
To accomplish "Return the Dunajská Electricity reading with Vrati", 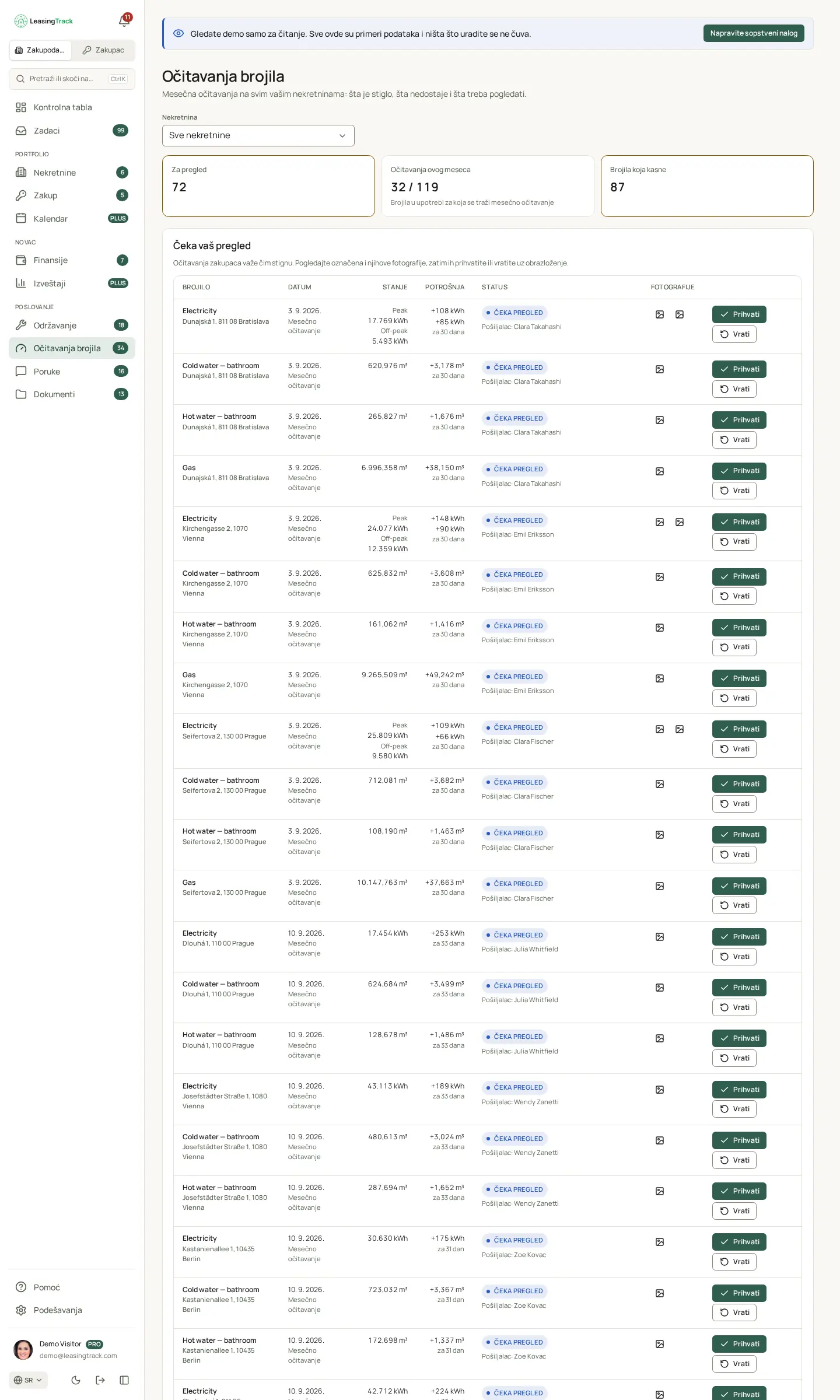I will click(x=734, y=334).
